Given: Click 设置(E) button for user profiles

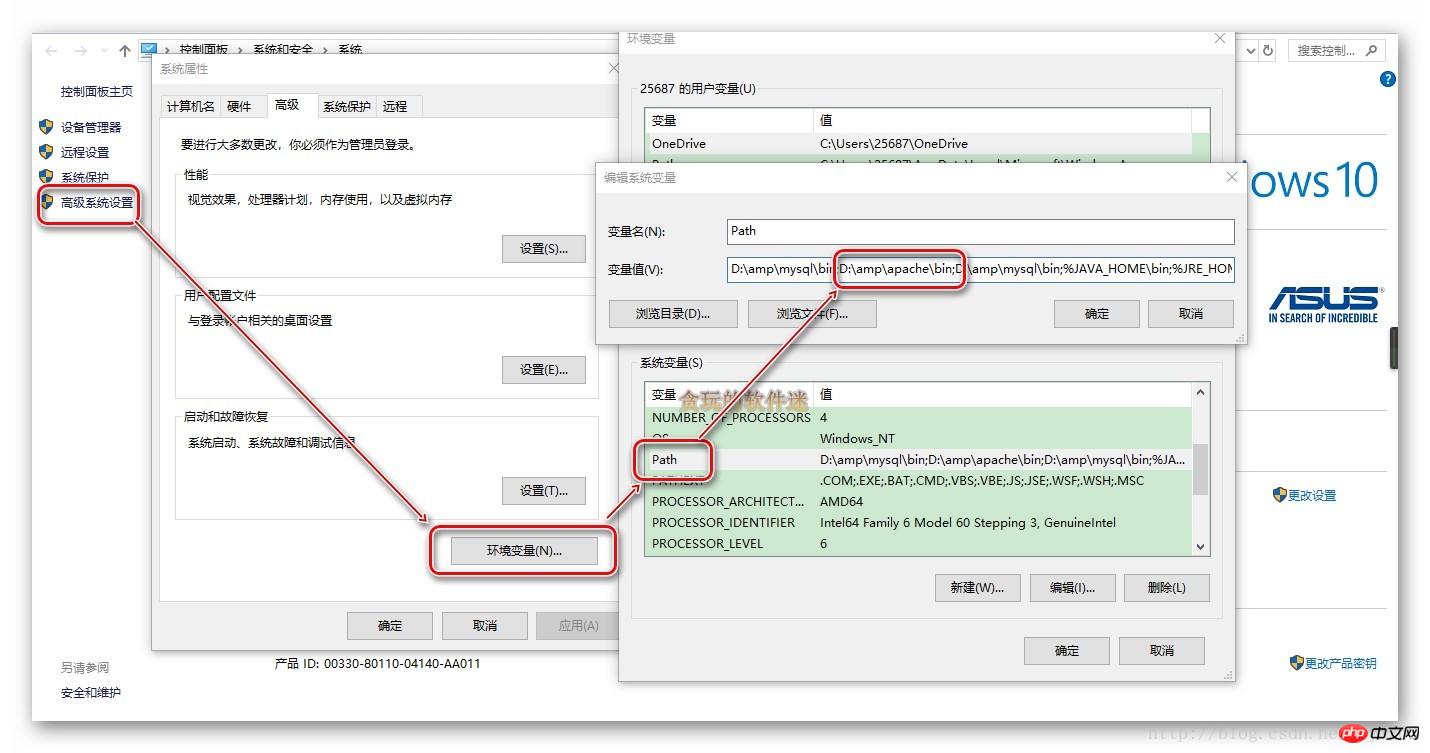Looking at the screenshot, I should (x=543, y=370).
